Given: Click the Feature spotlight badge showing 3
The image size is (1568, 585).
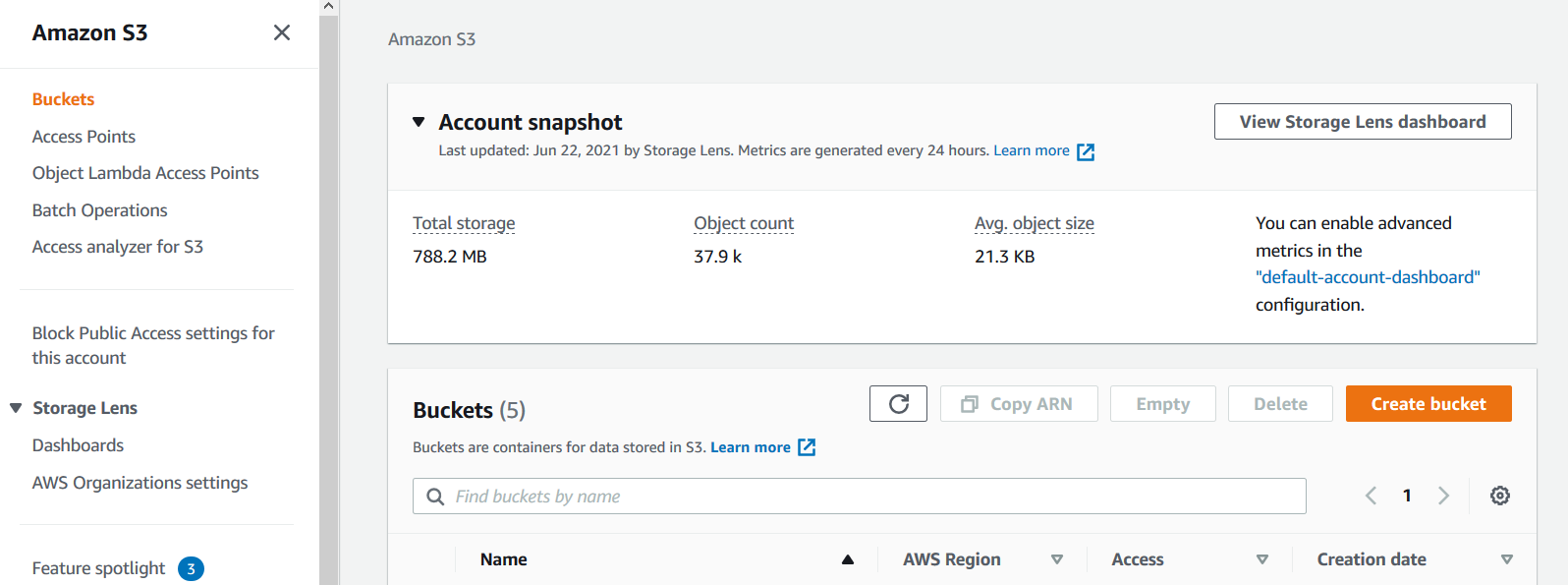Looking at the screenshot, I should tap(191, 568).
